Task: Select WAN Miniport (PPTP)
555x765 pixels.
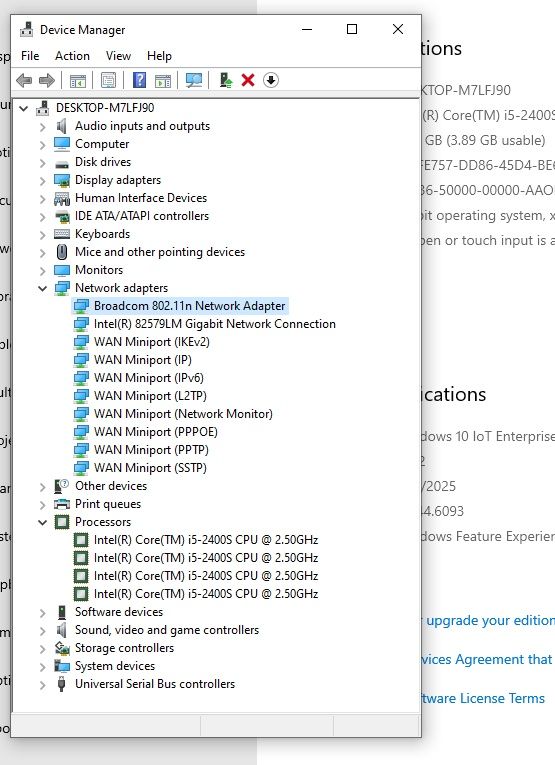Action: coord(151,450)
